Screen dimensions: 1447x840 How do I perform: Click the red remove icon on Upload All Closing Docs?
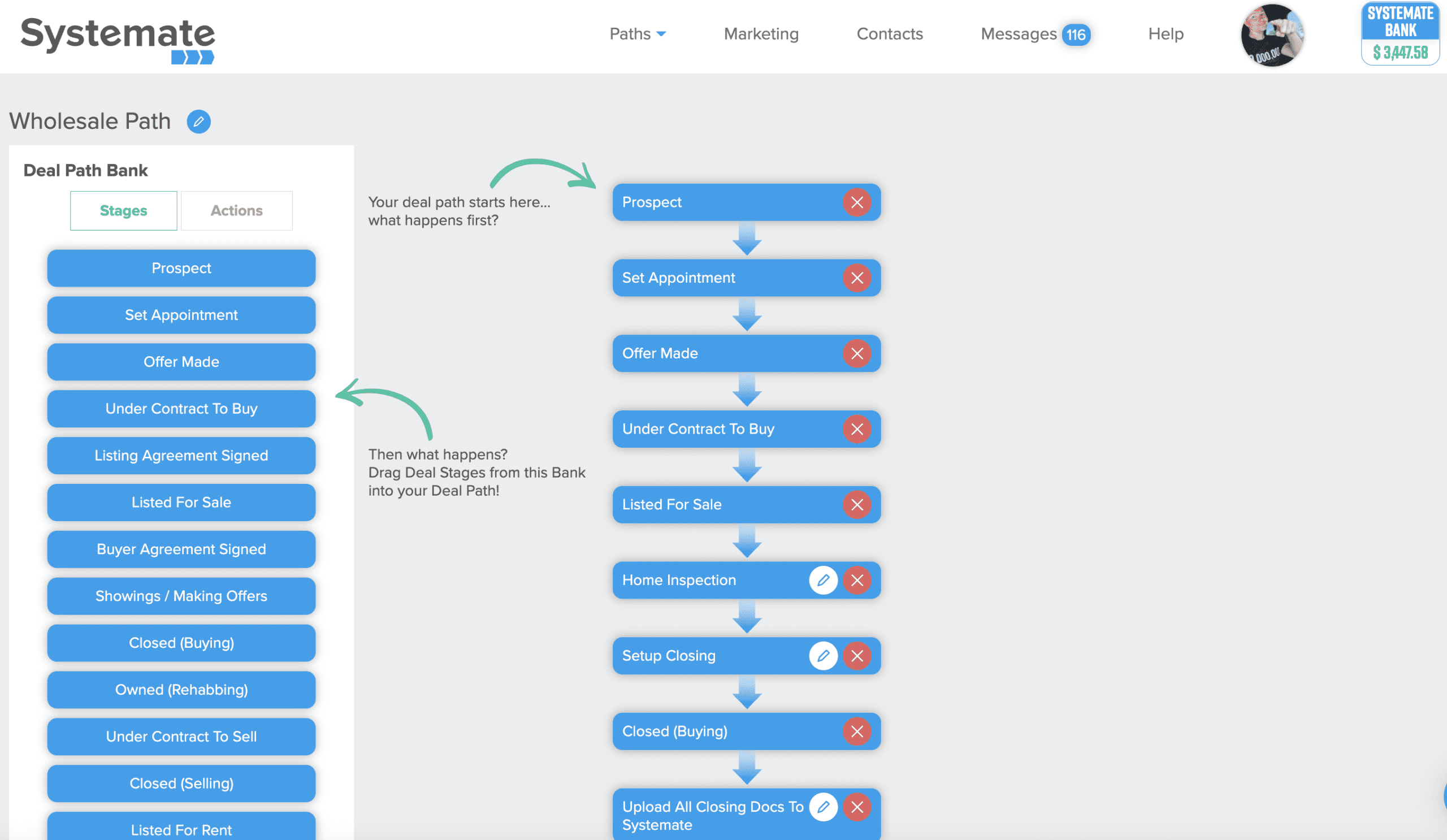tap(858, 807)
